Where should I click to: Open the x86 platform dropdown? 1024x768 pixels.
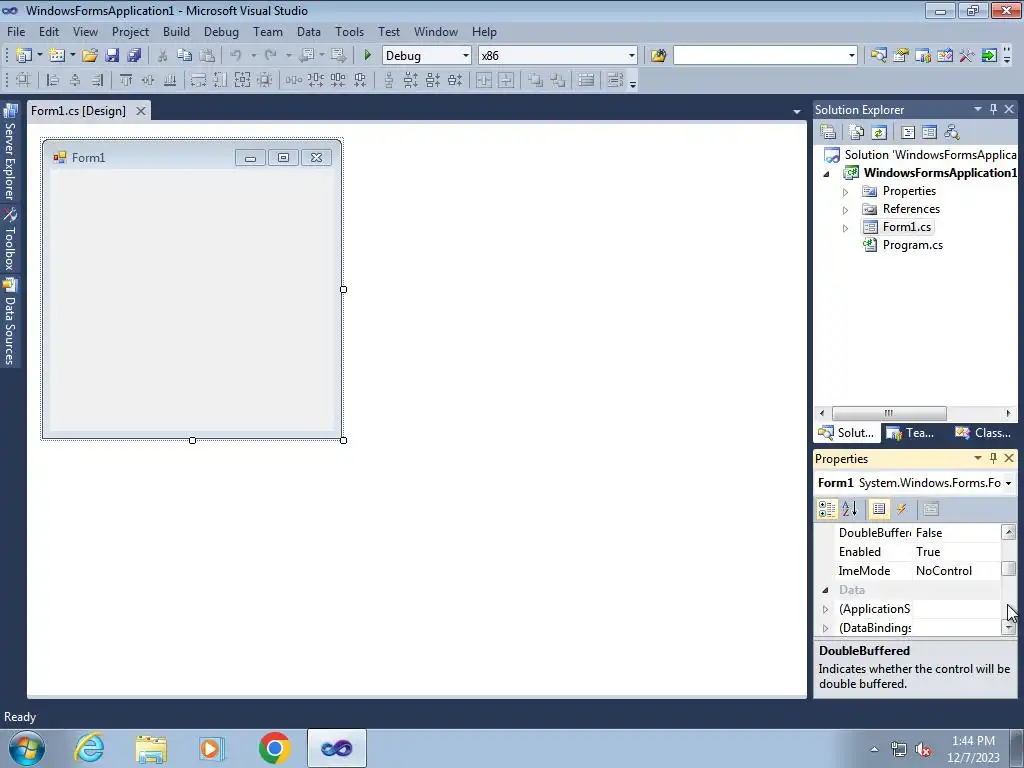(632, 56)
